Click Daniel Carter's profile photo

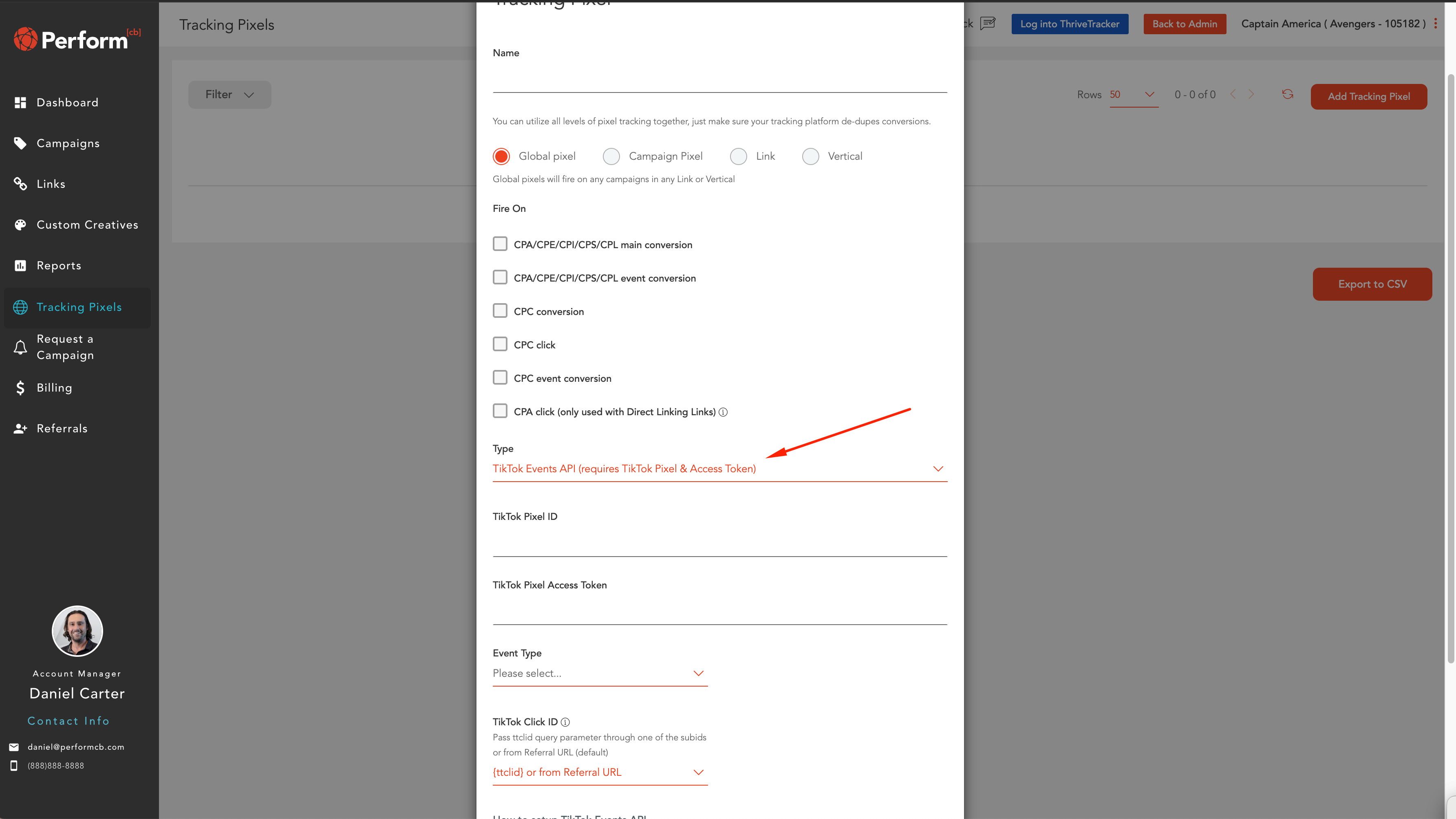(x=77, y=631)
